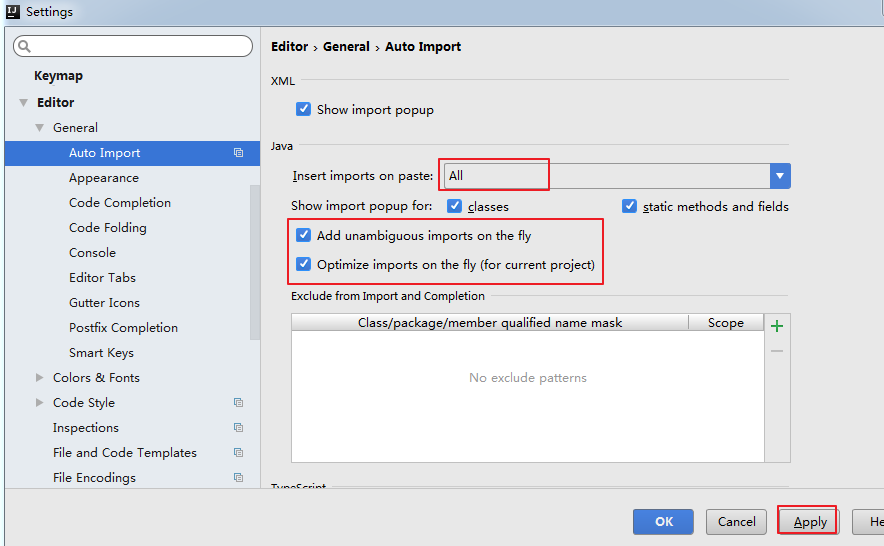Select Inspections in the settings tree
884x546 pixels.
[x=86, y=428]
